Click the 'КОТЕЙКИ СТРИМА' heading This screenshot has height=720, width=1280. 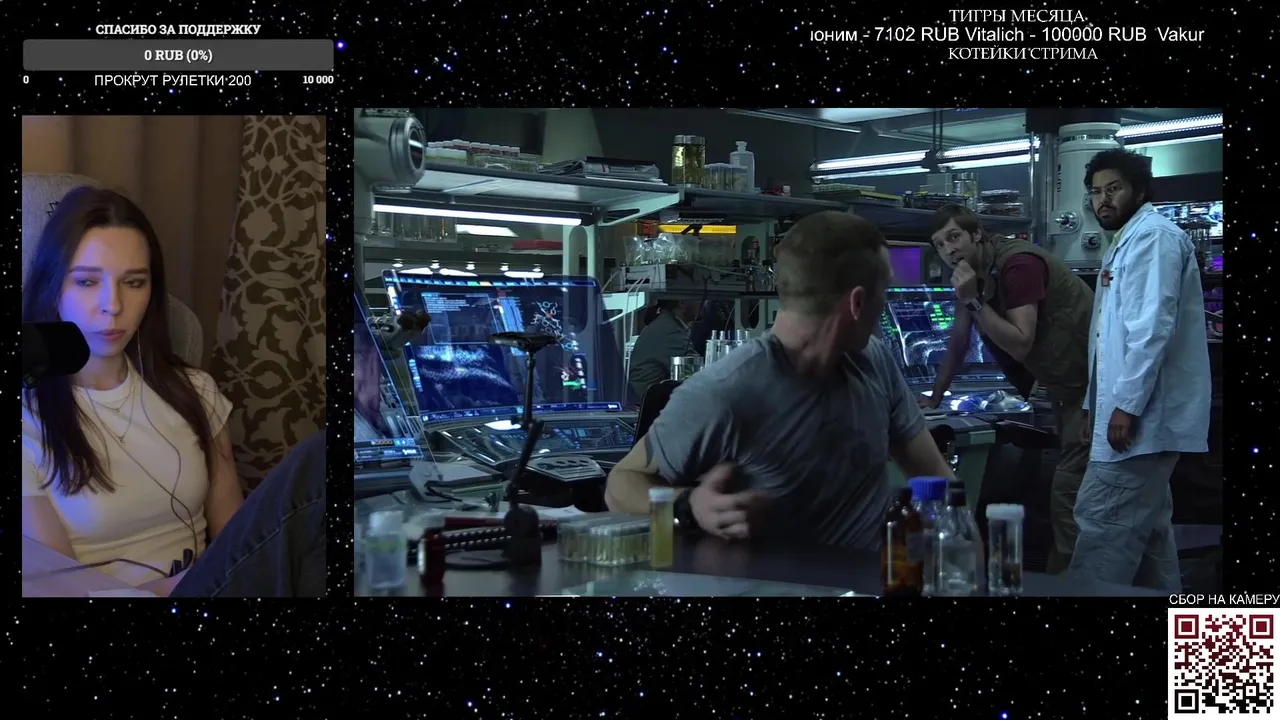[x=1022, y=53]
